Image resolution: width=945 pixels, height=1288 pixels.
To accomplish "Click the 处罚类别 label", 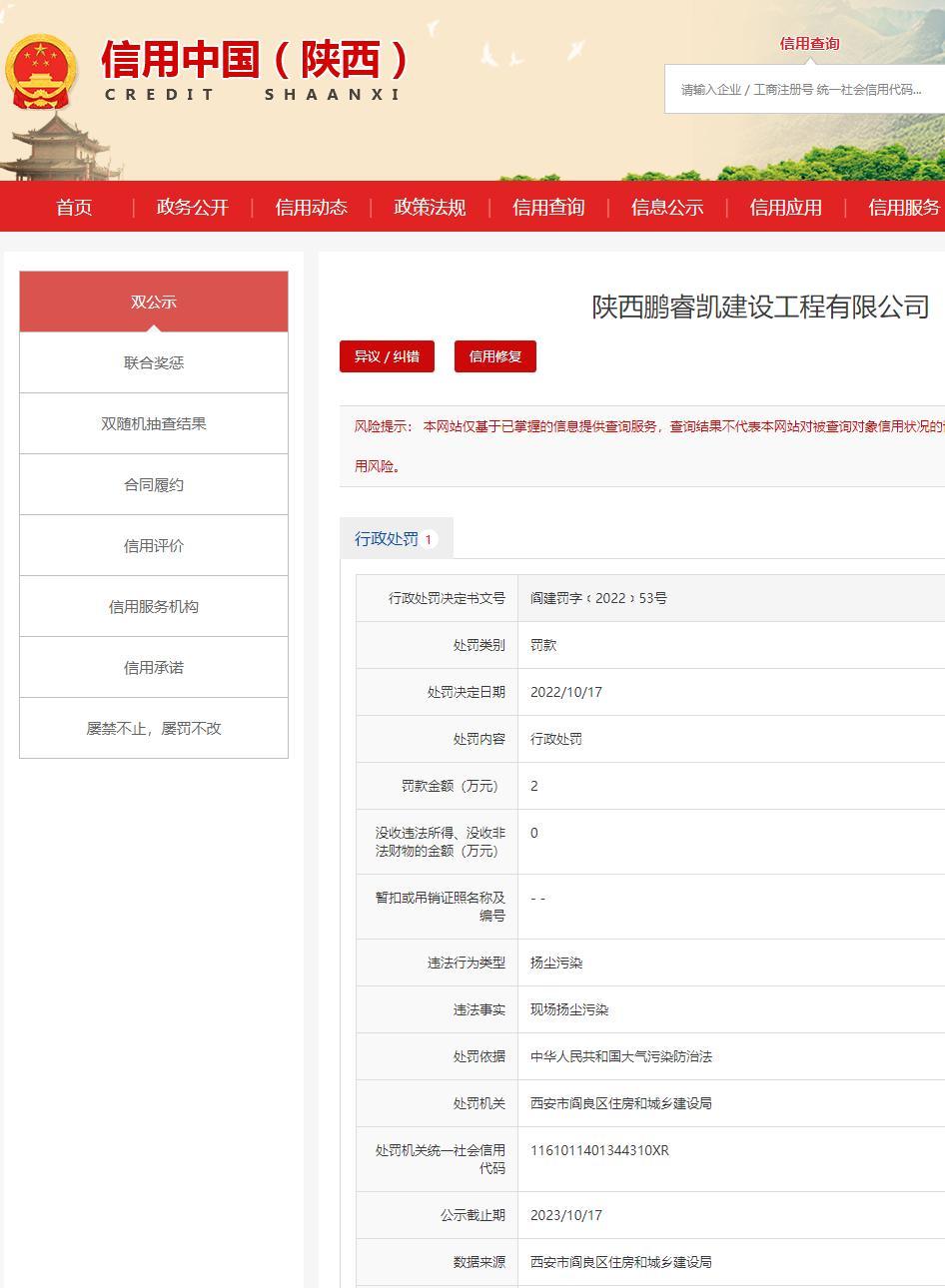I will point(479,645).
